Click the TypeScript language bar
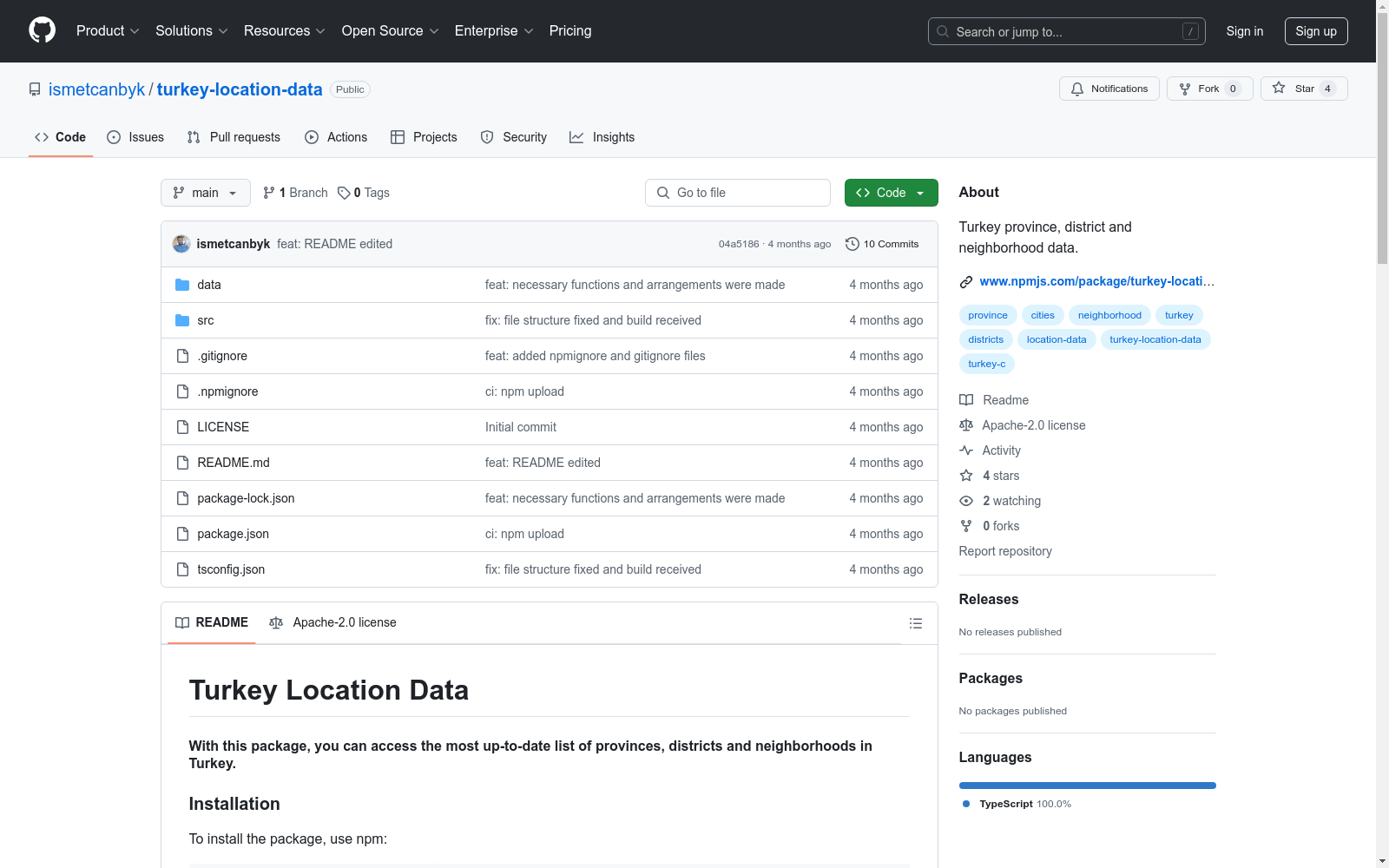The image size is (1389, 868). point(1088,786)
